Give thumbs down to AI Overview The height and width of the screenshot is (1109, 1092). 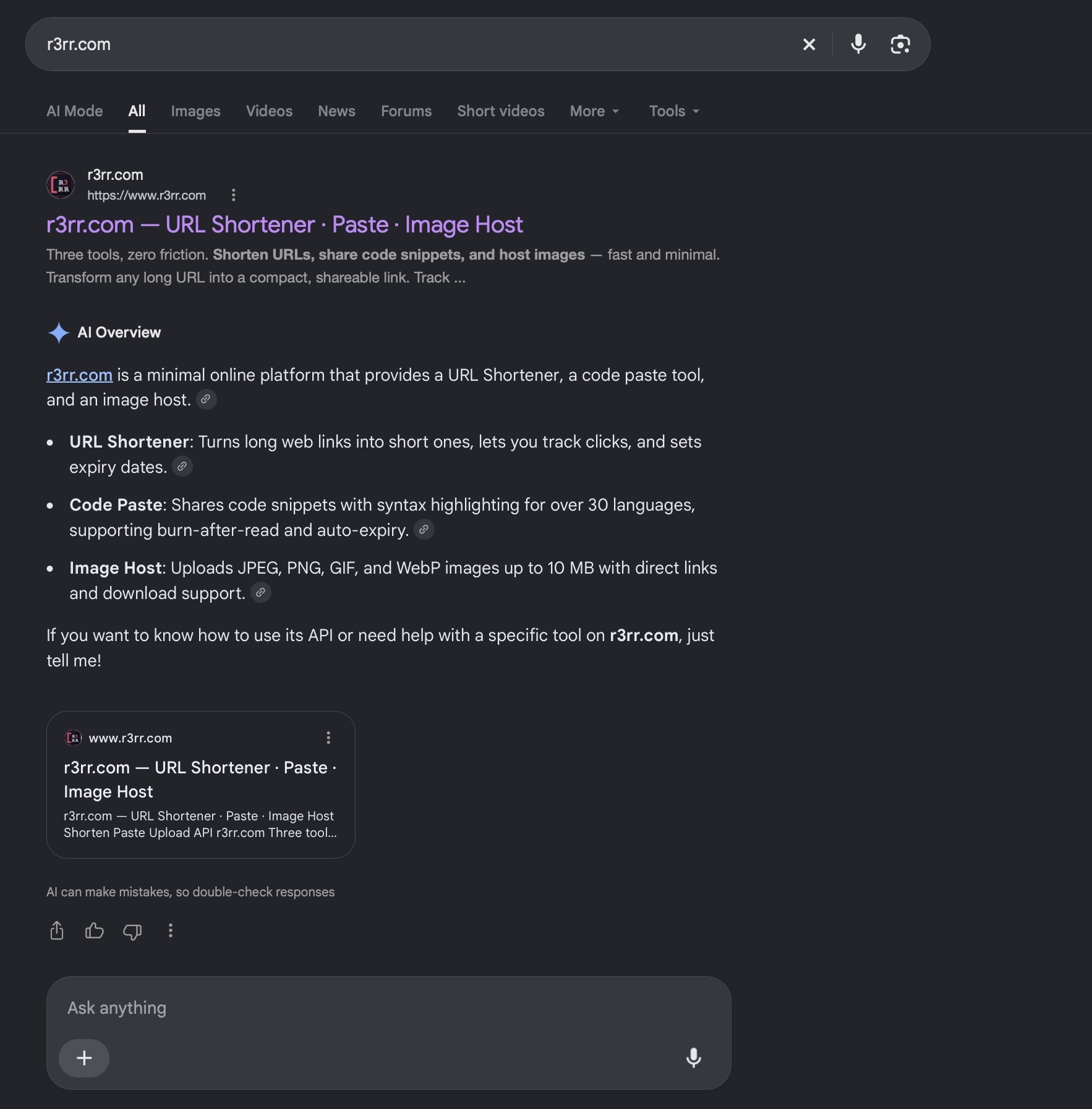(132, 931)
